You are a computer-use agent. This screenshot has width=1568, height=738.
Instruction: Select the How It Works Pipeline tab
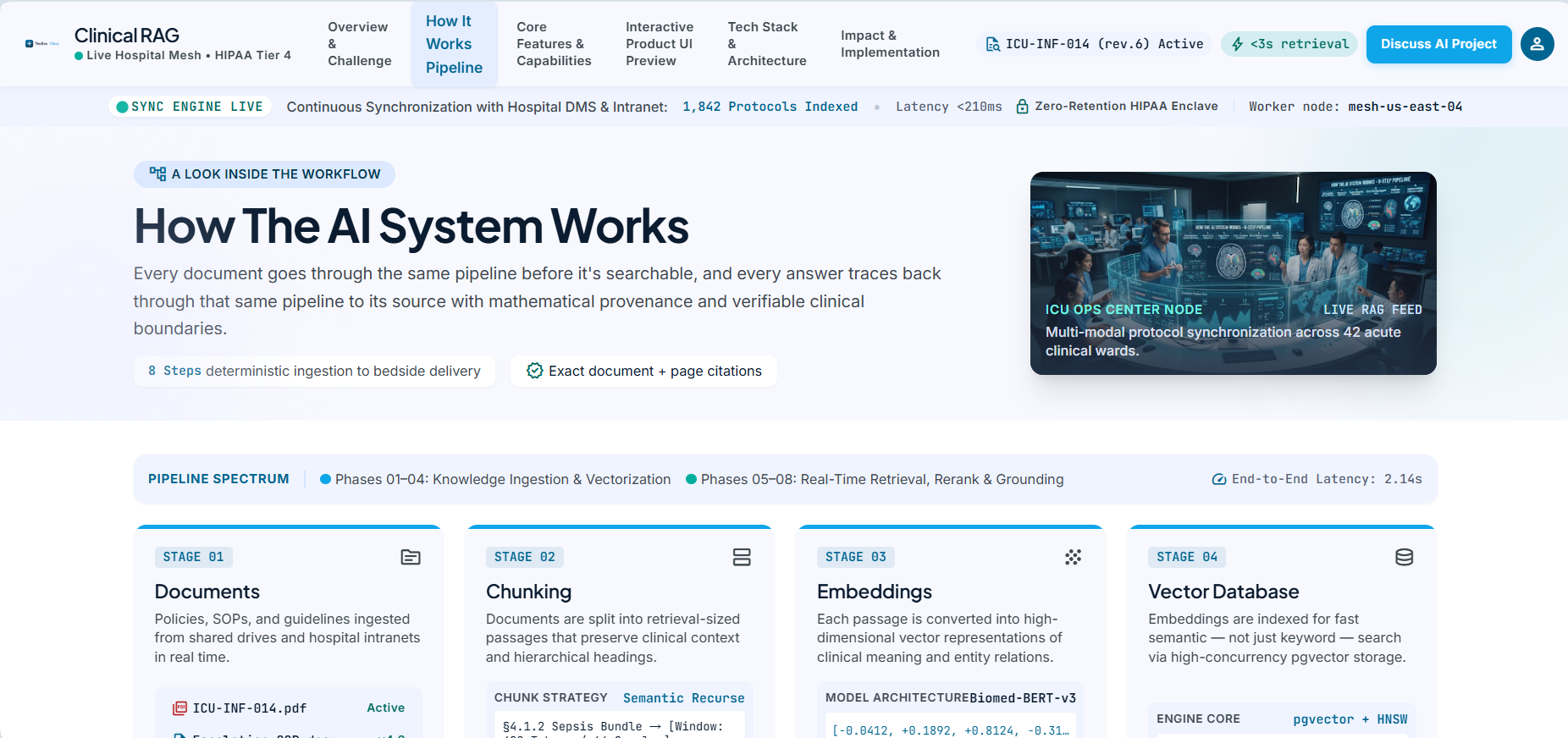(x=454, y=44)
